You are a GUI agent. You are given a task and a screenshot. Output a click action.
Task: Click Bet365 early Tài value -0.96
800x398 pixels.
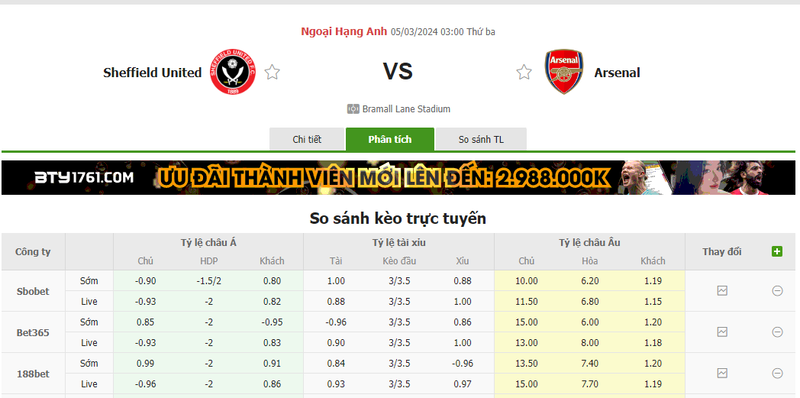coord(336,322)
